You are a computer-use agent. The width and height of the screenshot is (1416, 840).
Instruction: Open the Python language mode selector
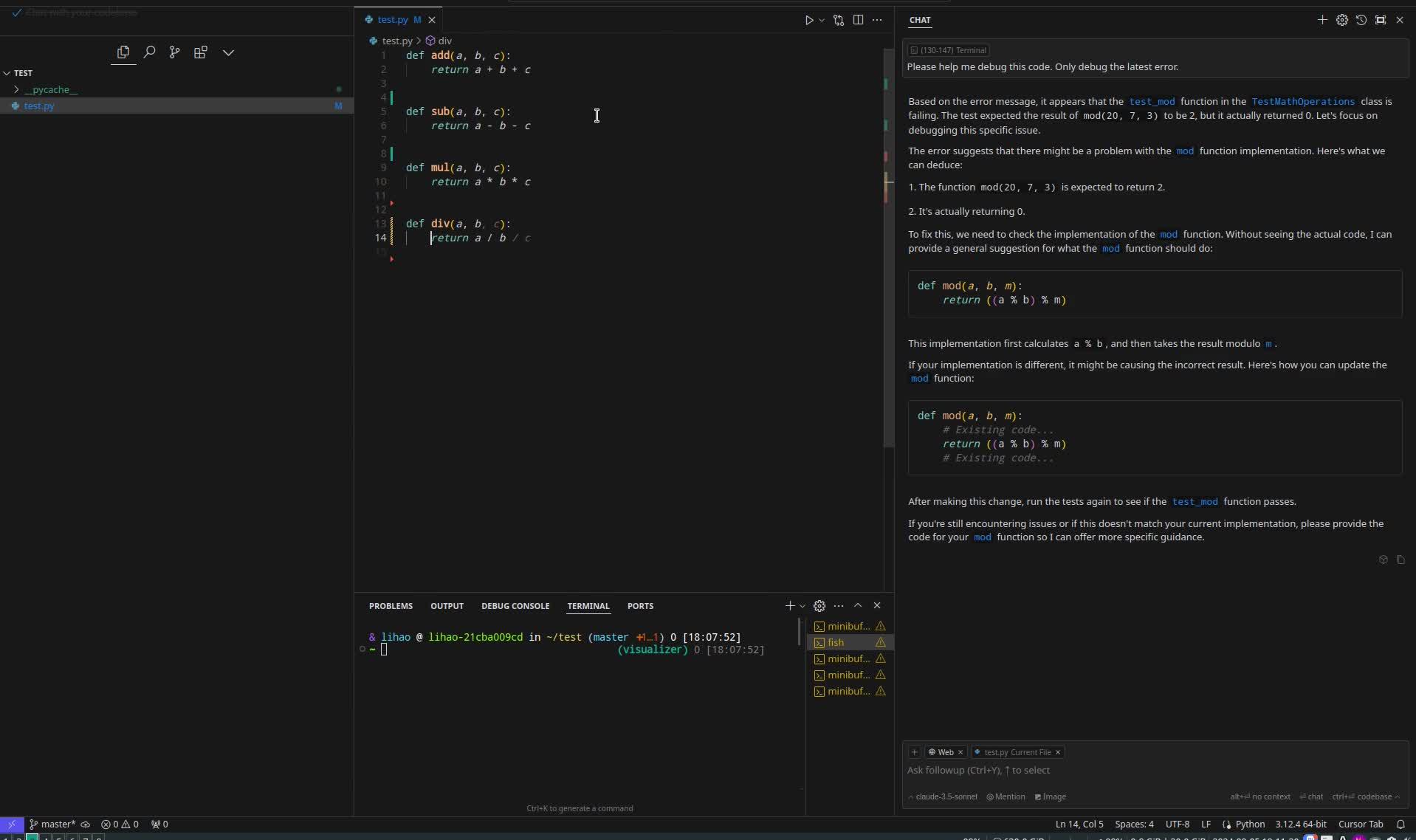click(x=1250, y=824)
